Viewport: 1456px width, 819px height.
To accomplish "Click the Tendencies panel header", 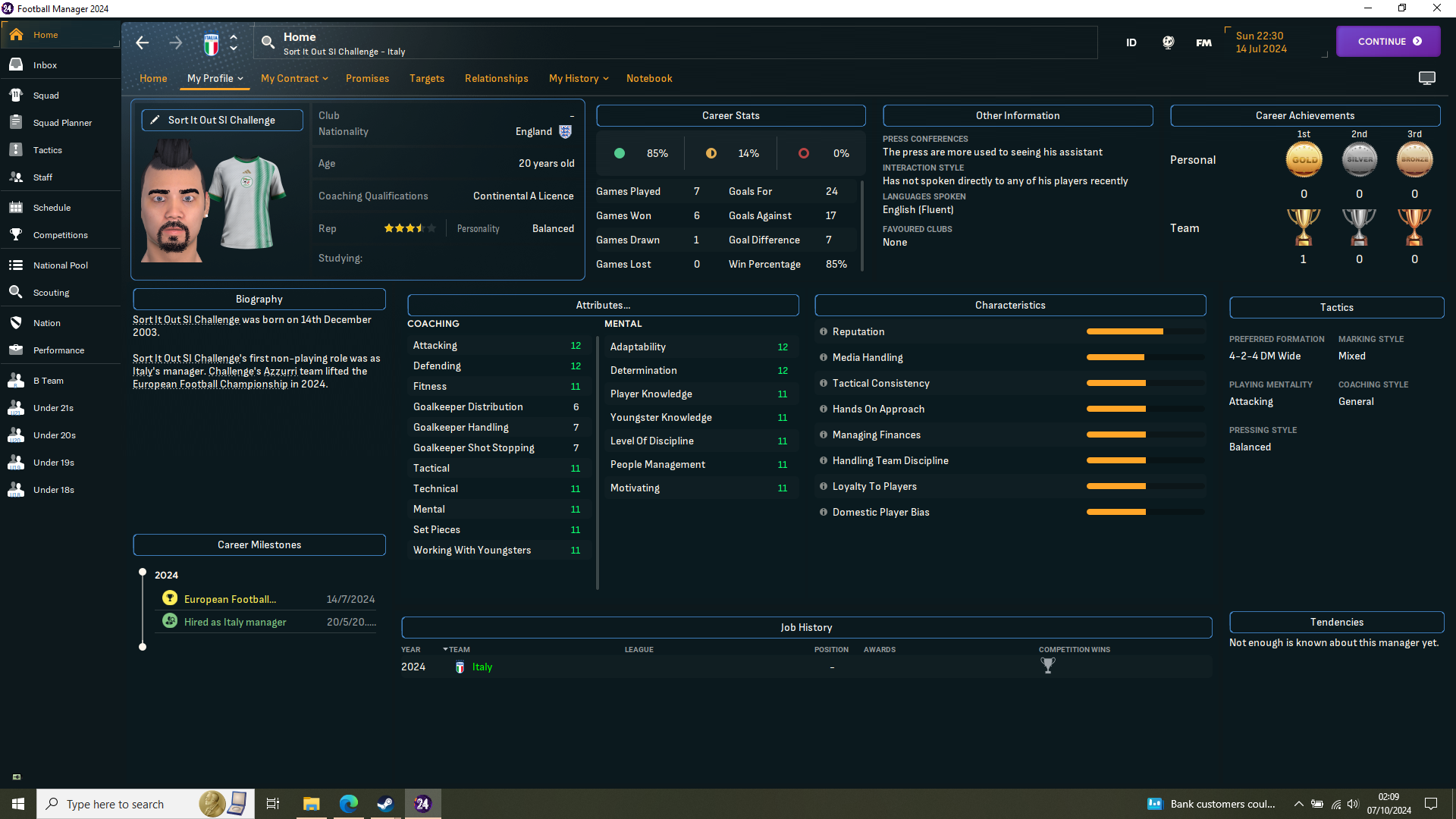I will pos(1336,623).
